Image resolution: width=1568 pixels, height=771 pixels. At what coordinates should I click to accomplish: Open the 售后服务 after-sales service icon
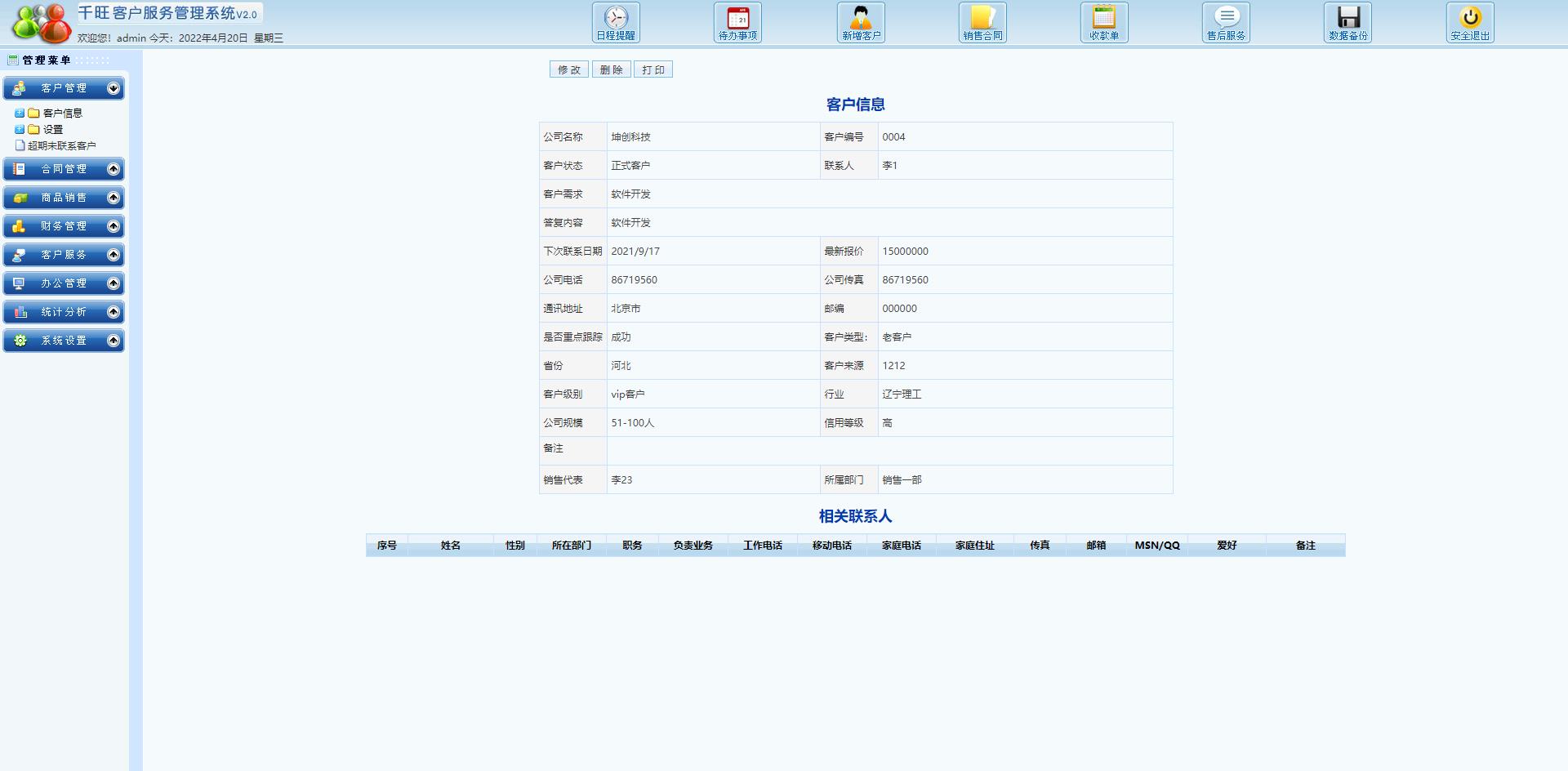click(x=1226, y=23)
